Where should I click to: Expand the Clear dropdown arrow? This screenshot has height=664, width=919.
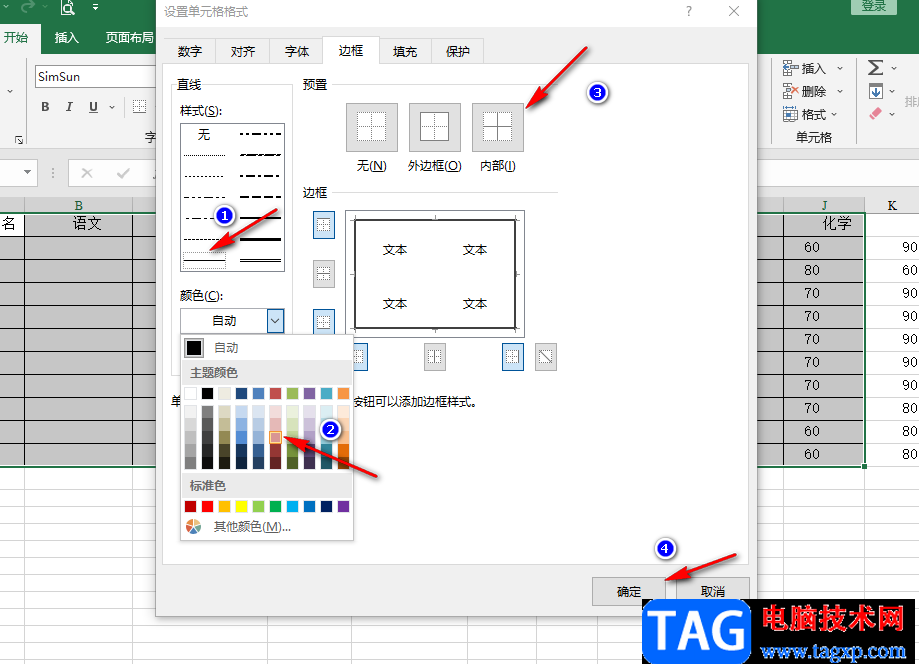click(891, 114)
